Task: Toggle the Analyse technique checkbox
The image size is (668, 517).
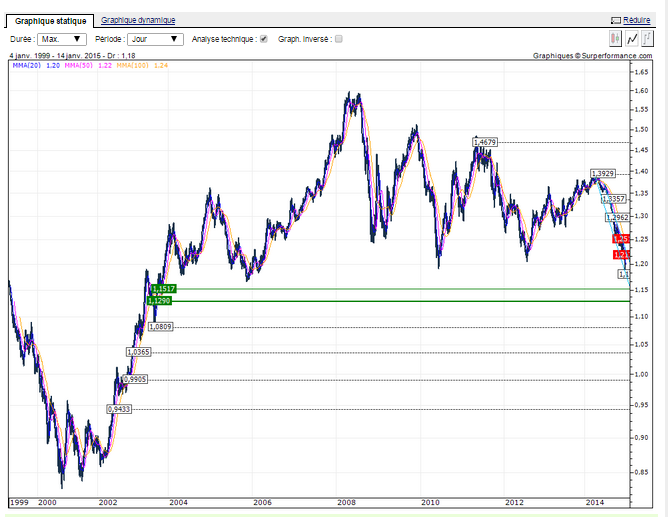Action: pyautogui.click(x=264, y=39)
